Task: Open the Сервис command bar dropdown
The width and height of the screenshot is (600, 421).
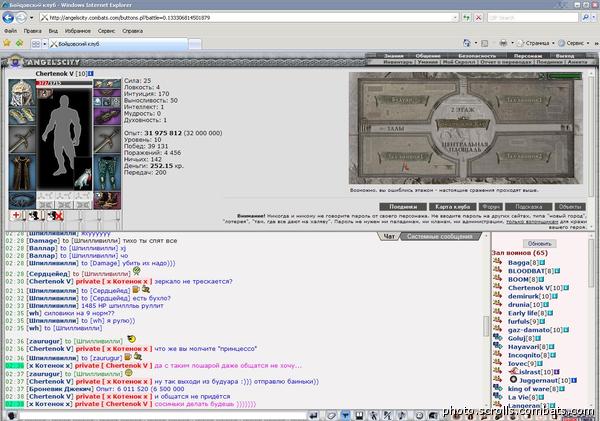Action: pyautogui.click(x=574, y=43)
